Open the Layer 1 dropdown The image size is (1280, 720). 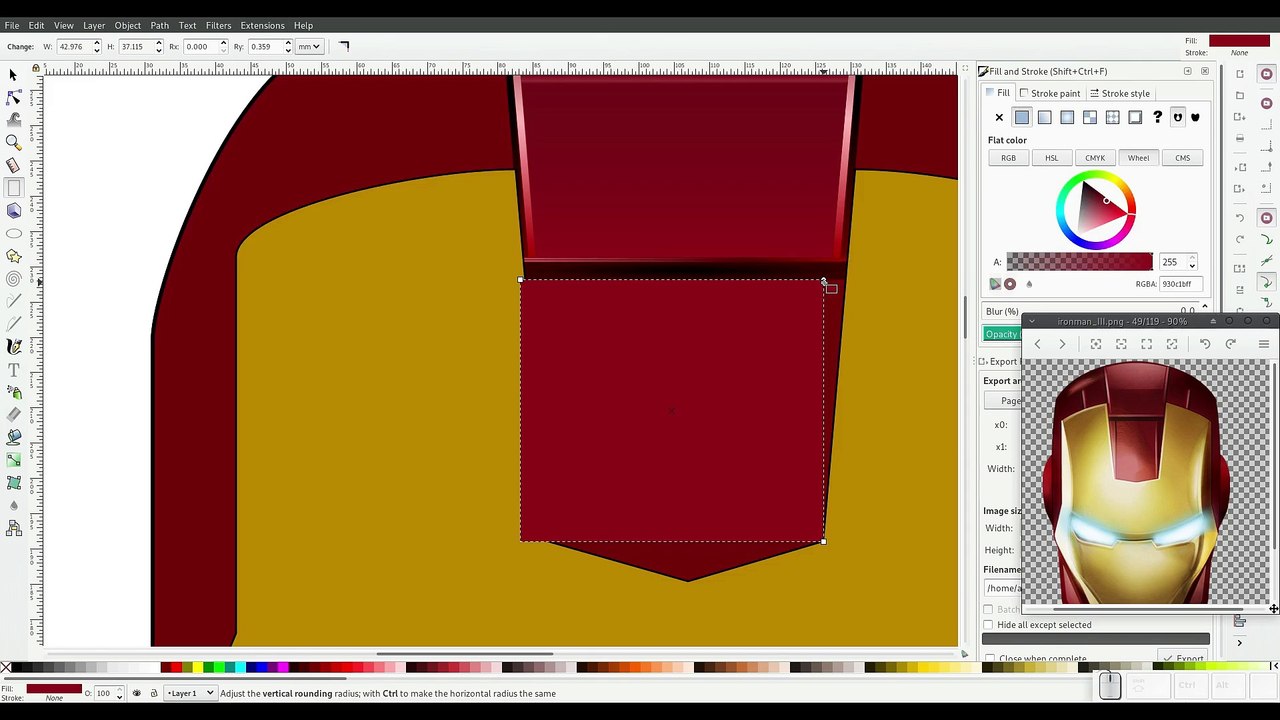click(x=190, y=693)
